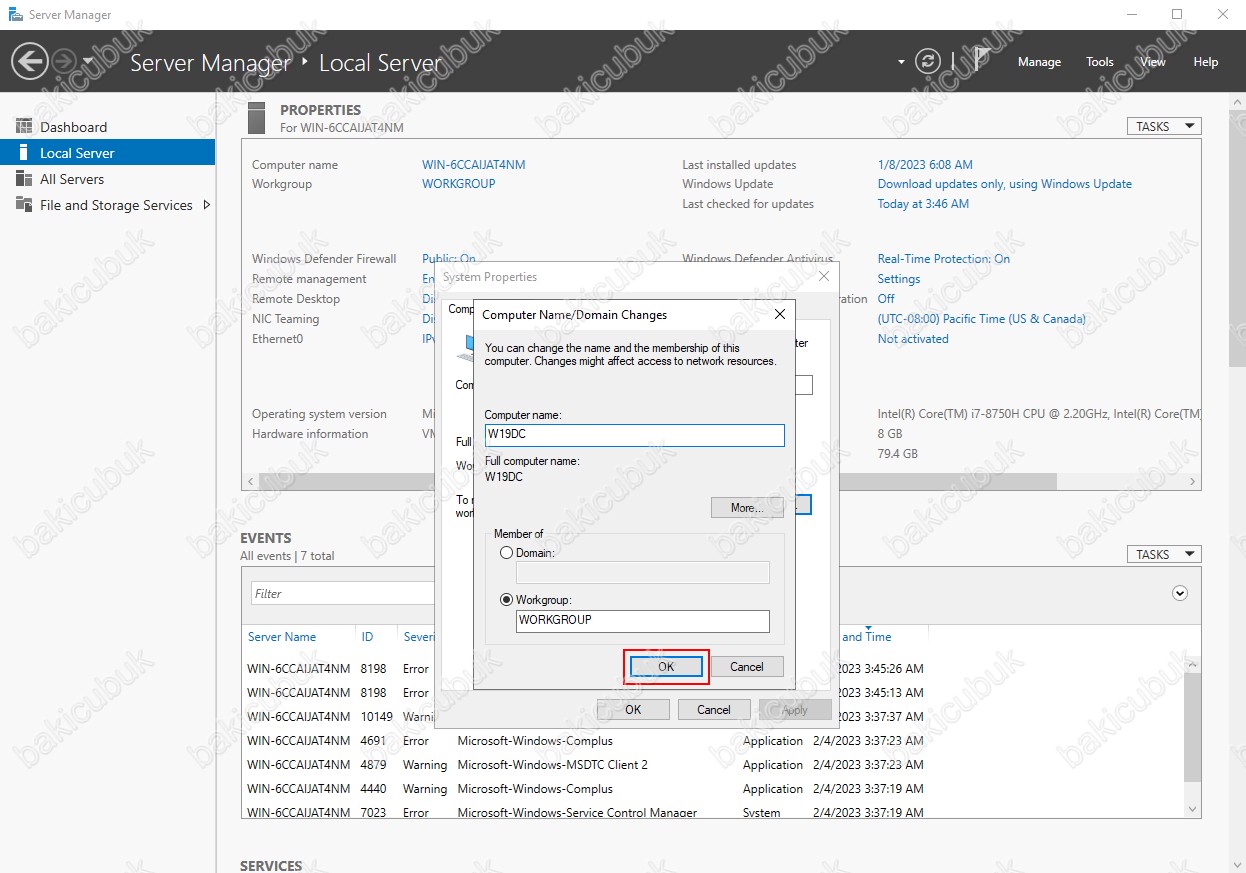Select Local Server in the sidebar

tap(108, 153)
